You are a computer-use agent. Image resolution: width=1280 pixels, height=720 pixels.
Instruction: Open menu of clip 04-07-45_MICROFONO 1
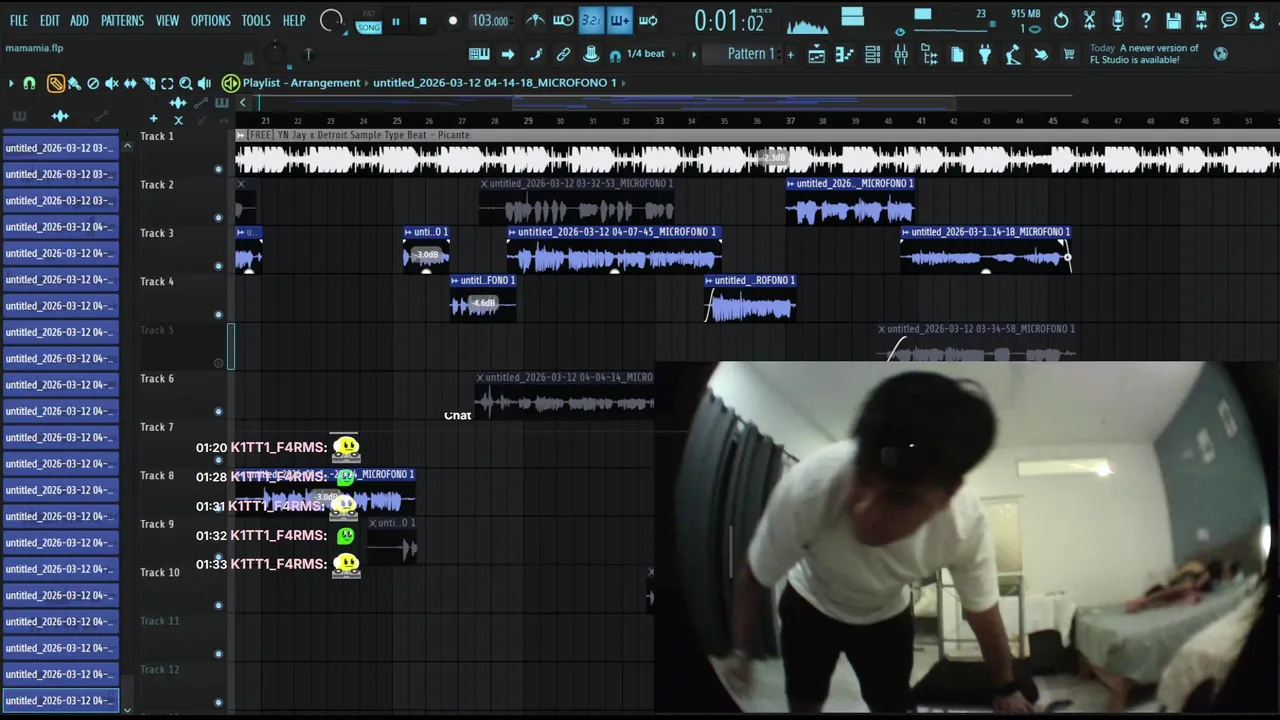click(x=512, y=232)
